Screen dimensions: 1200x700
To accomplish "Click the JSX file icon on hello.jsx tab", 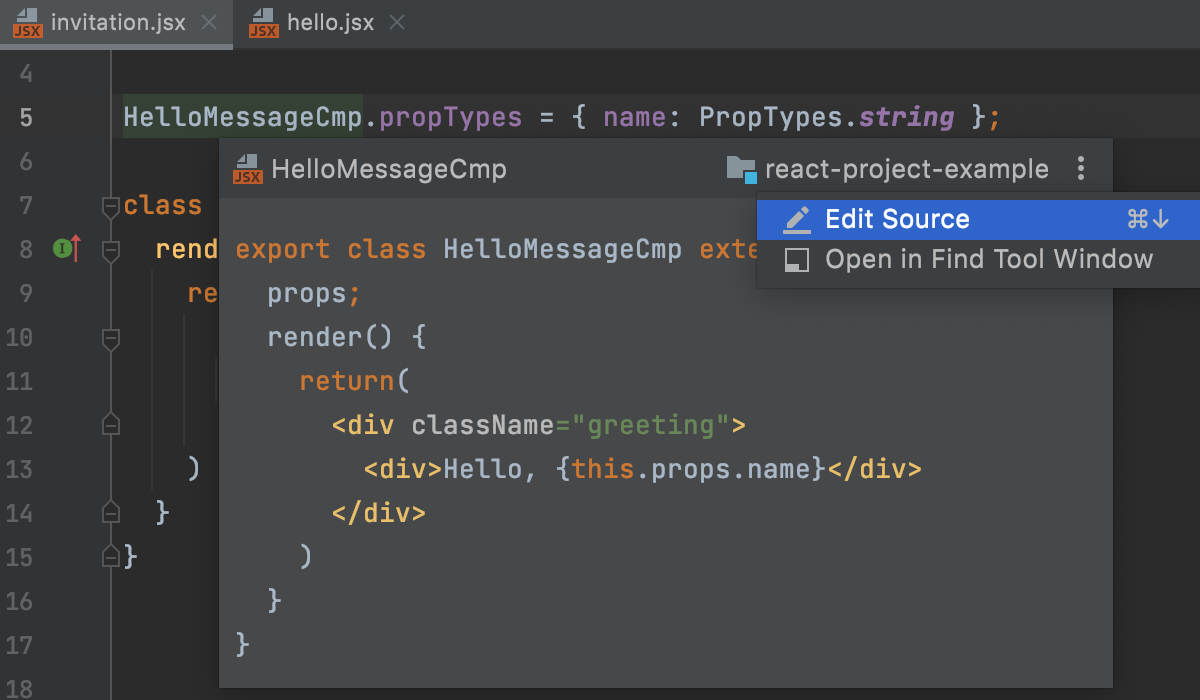I will point(263,22).
